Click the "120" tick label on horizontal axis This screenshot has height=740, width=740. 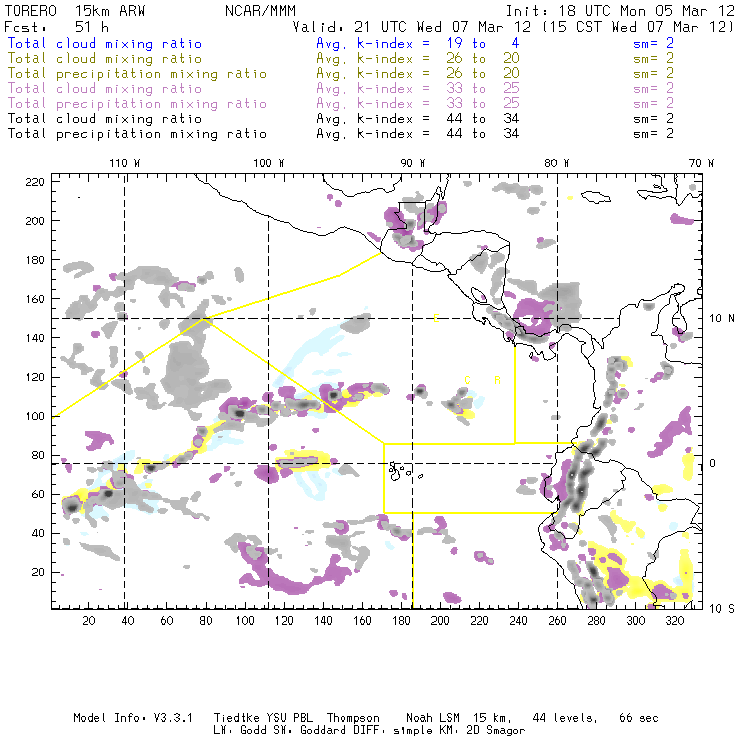point(284,621)
